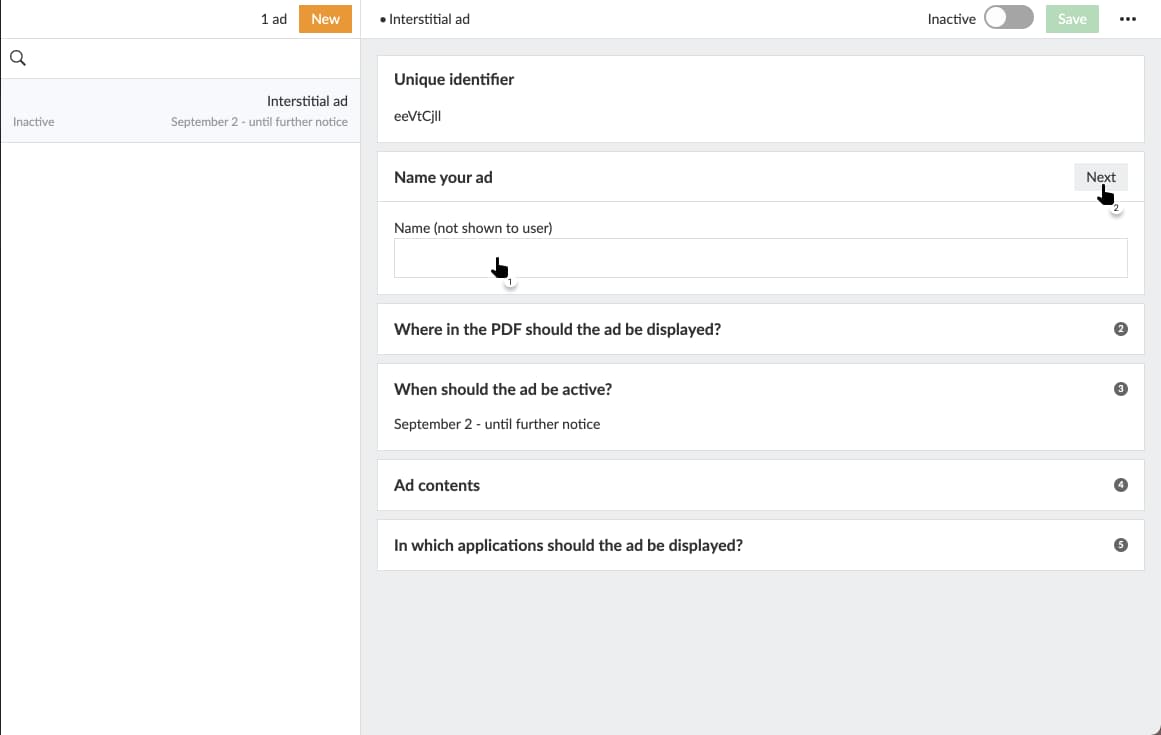Viewport: 1161px width, 735px height.
Task: Click the step 4 number badge
Action: point(1120,485)
